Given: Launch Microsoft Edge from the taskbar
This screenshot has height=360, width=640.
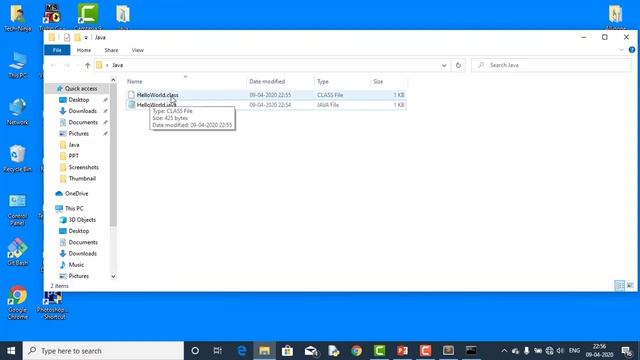Looking at the screenshot, I should [242, 351].
